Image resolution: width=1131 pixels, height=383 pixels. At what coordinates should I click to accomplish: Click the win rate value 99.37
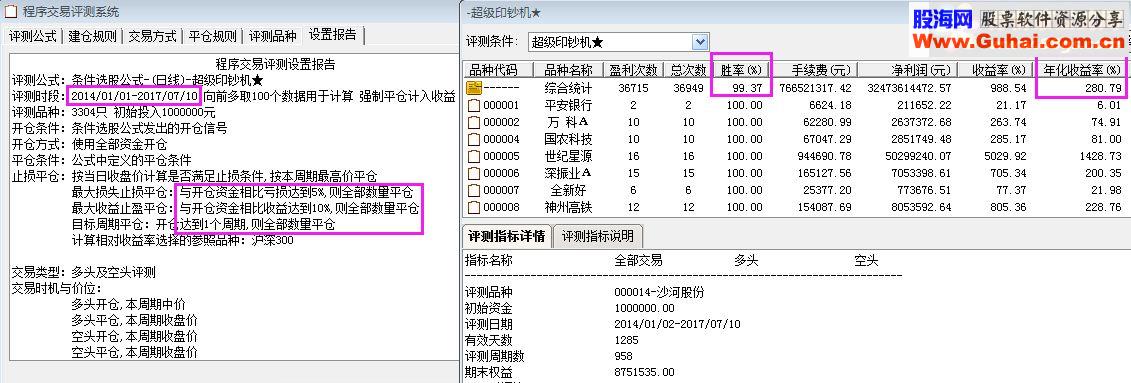point(747,89)
